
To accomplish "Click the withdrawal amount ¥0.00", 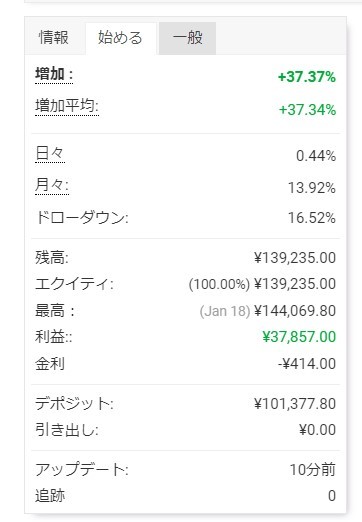I will pyautogui.click(x=317, y=430).
